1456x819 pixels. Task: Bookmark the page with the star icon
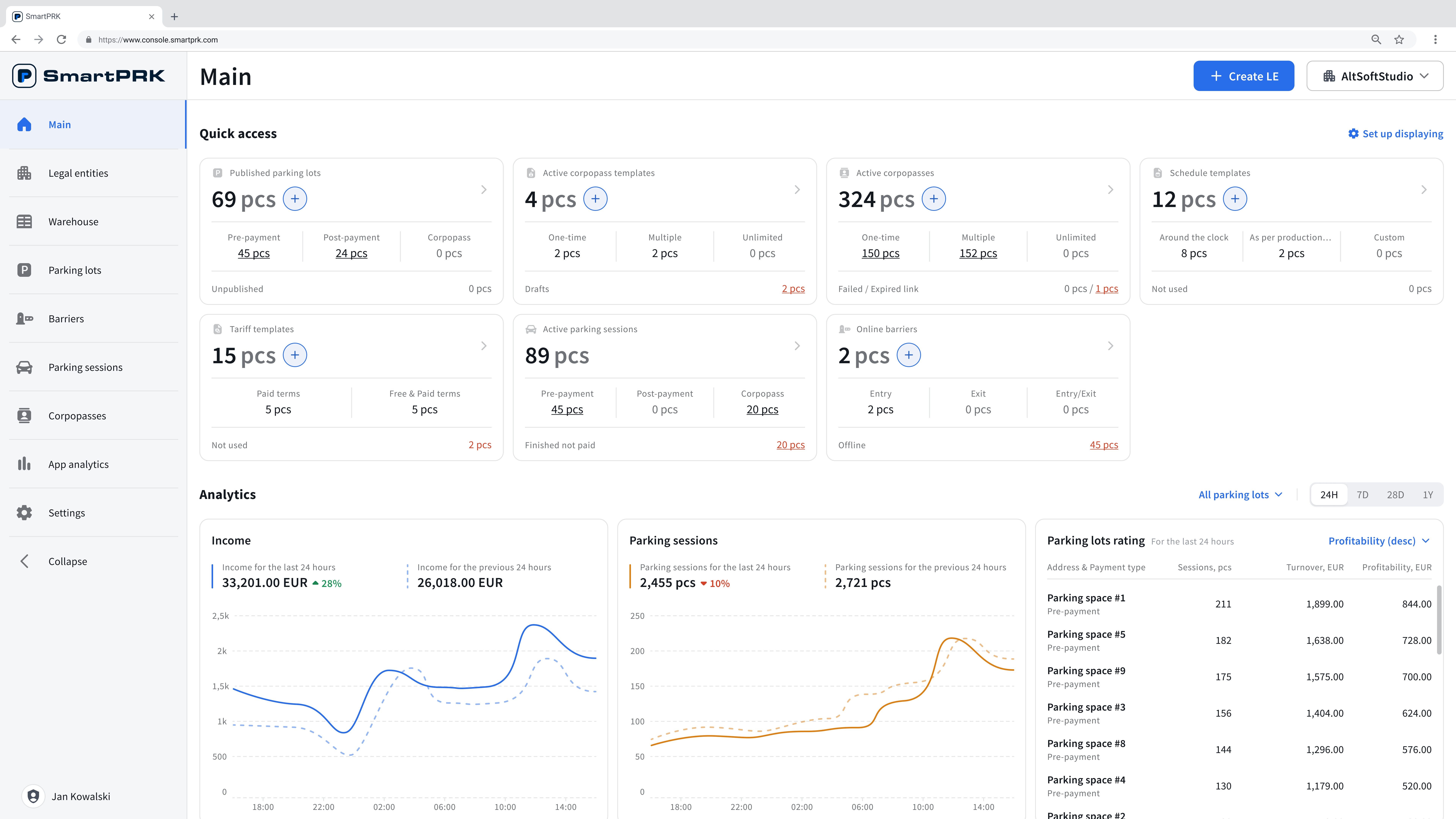point(1399,40)
